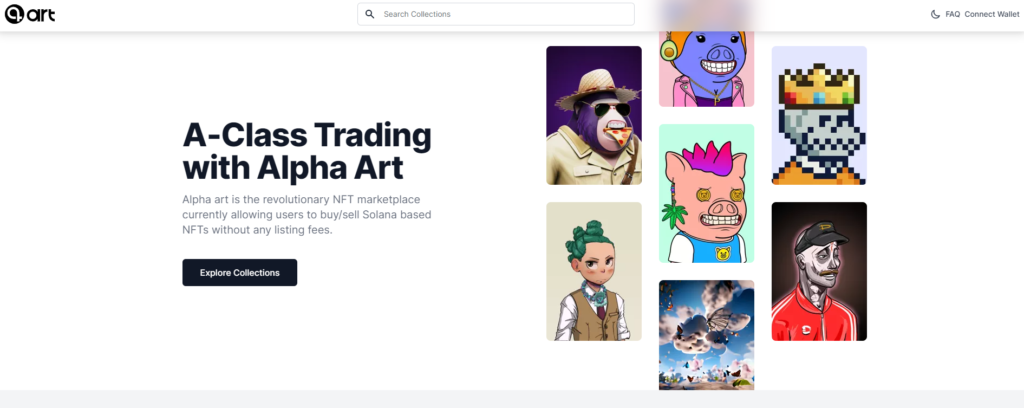
Task: Open the clouds and butterflies NFT
Action: tap(706, 335)
